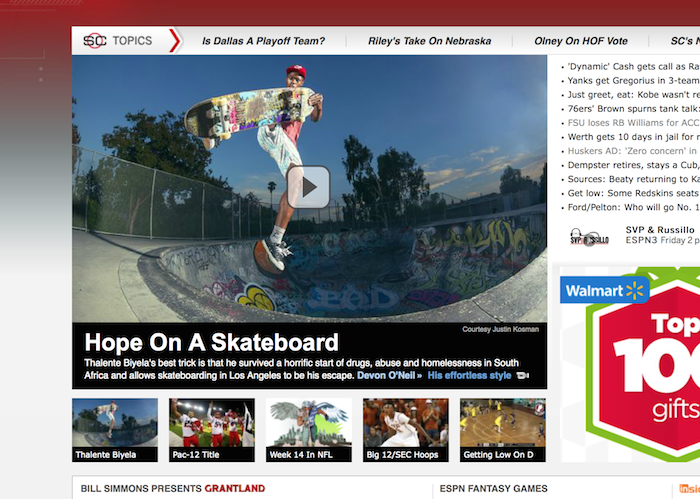Open the Dempster retires headline
700x499 pixels.
pyautogui.click(x=633, y=165)
